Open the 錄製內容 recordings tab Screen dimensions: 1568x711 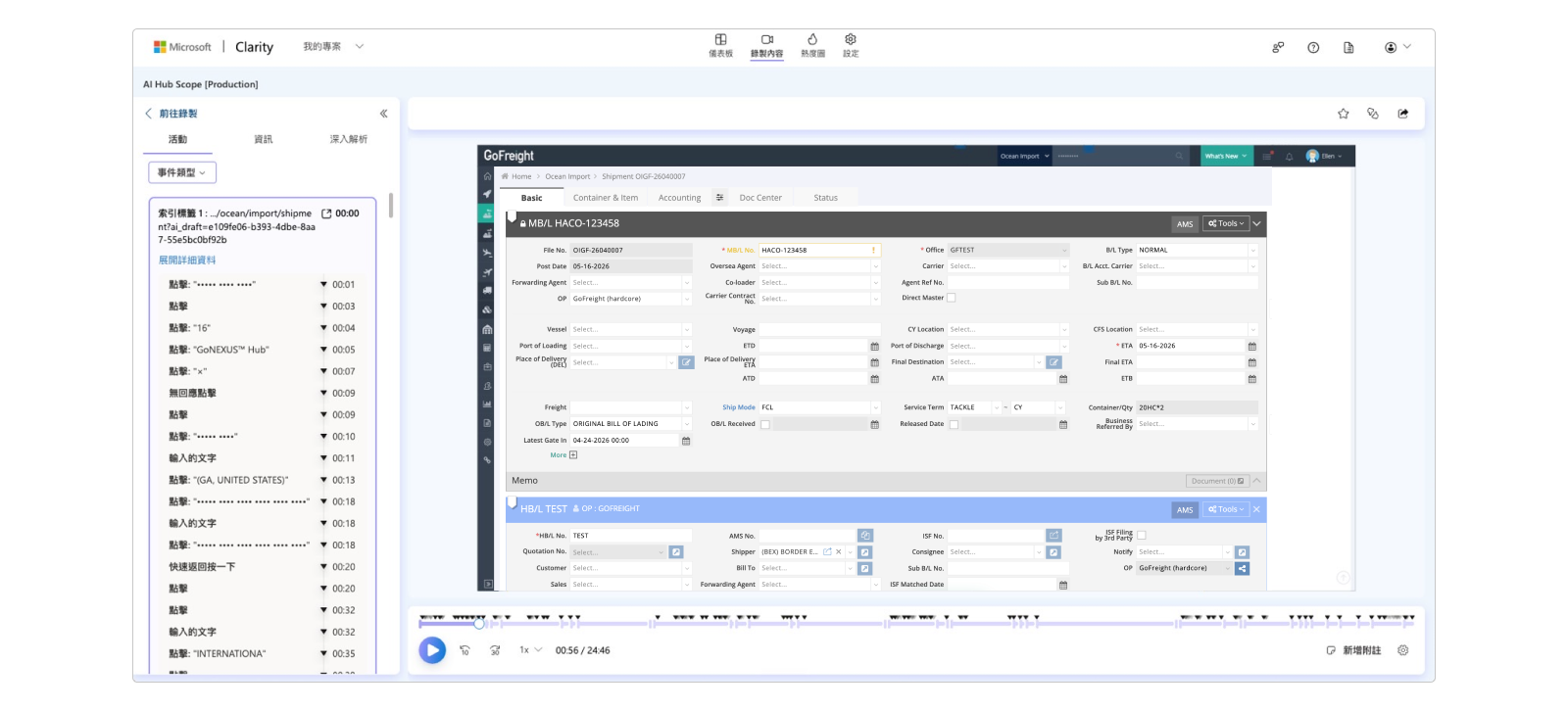click(x=766, y=45)
